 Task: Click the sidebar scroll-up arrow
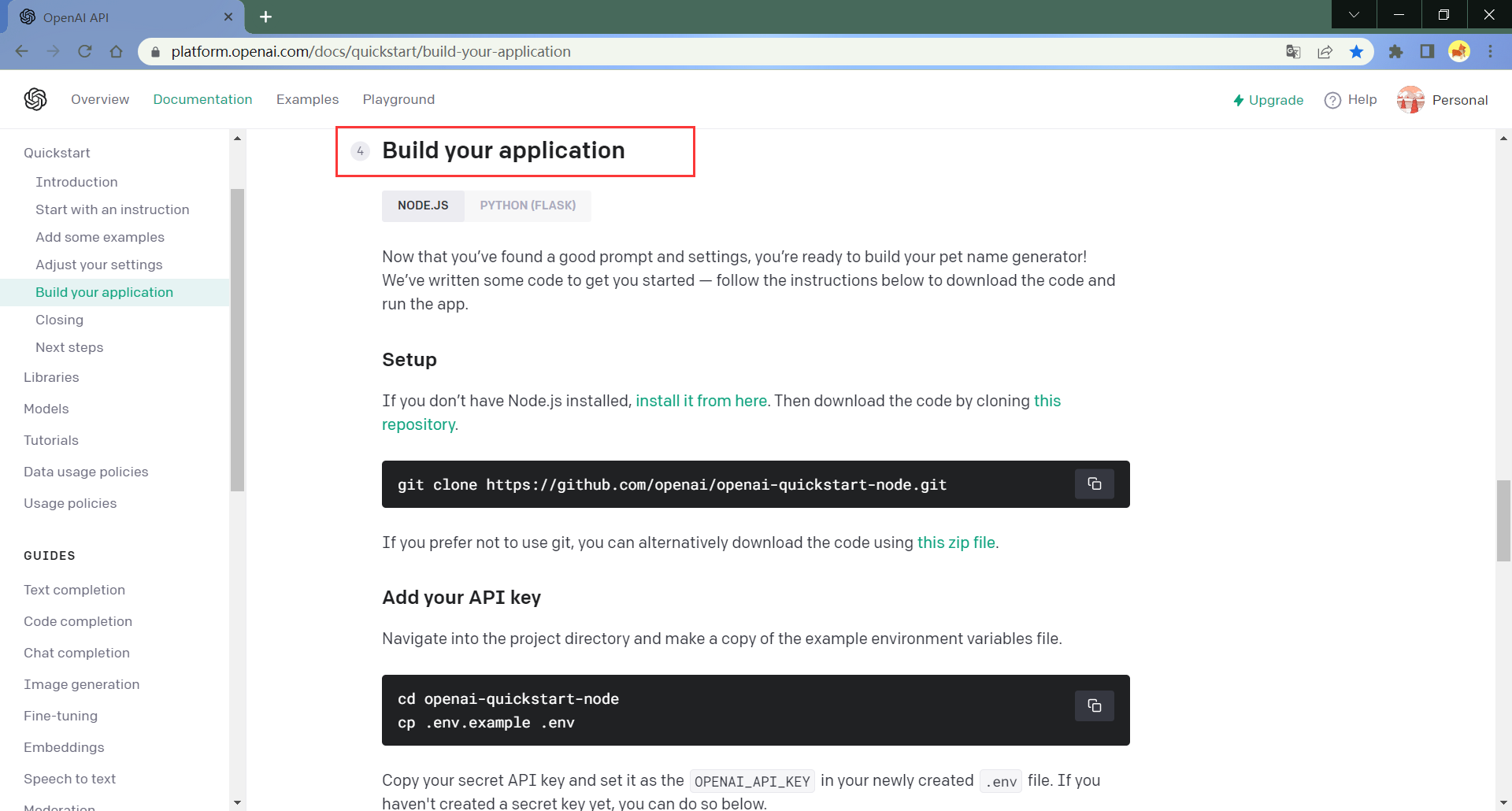coord(238,138)
